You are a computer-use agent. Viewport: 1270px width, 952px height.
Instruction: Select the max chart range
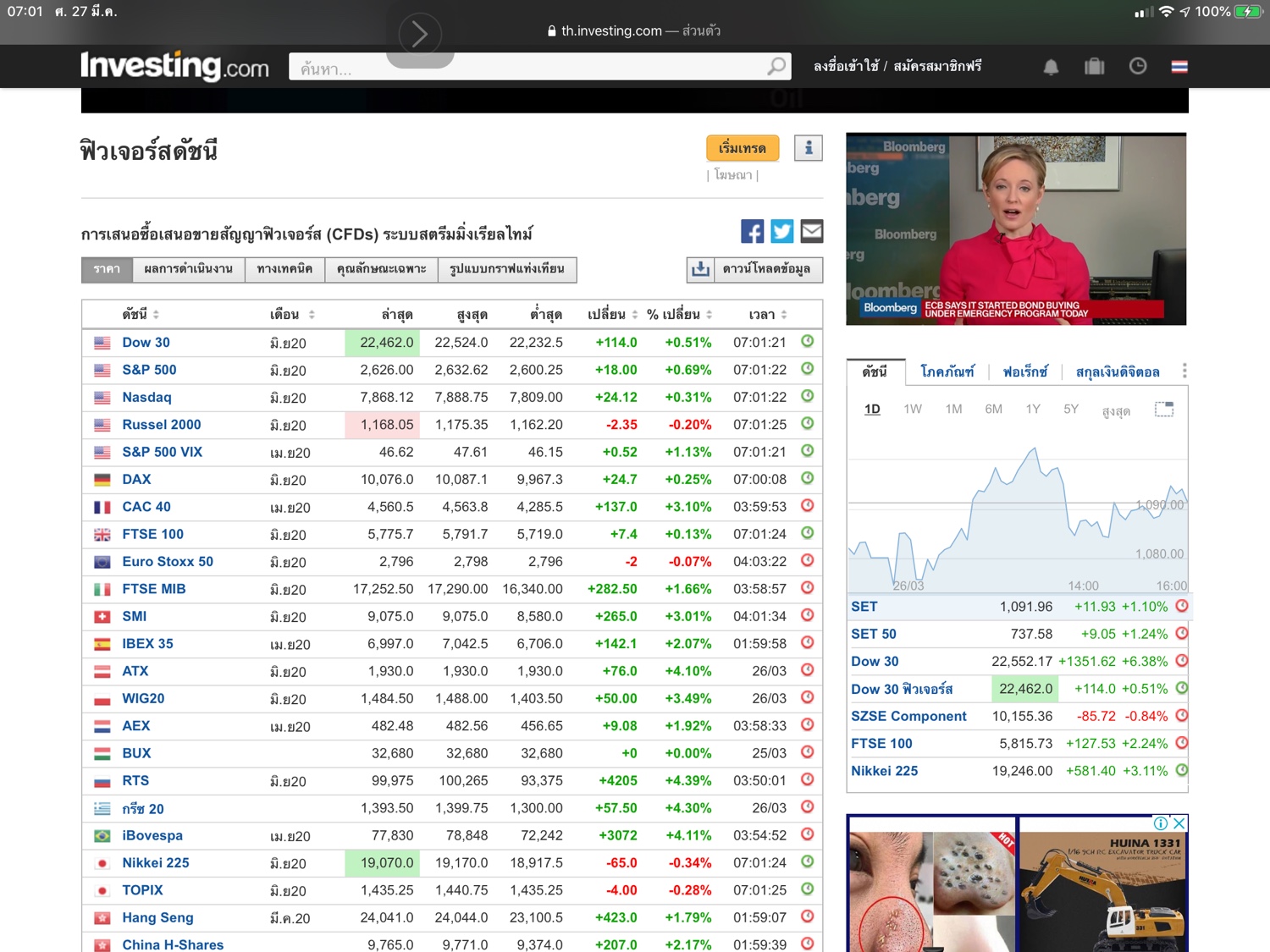(x=1116, y=411)
